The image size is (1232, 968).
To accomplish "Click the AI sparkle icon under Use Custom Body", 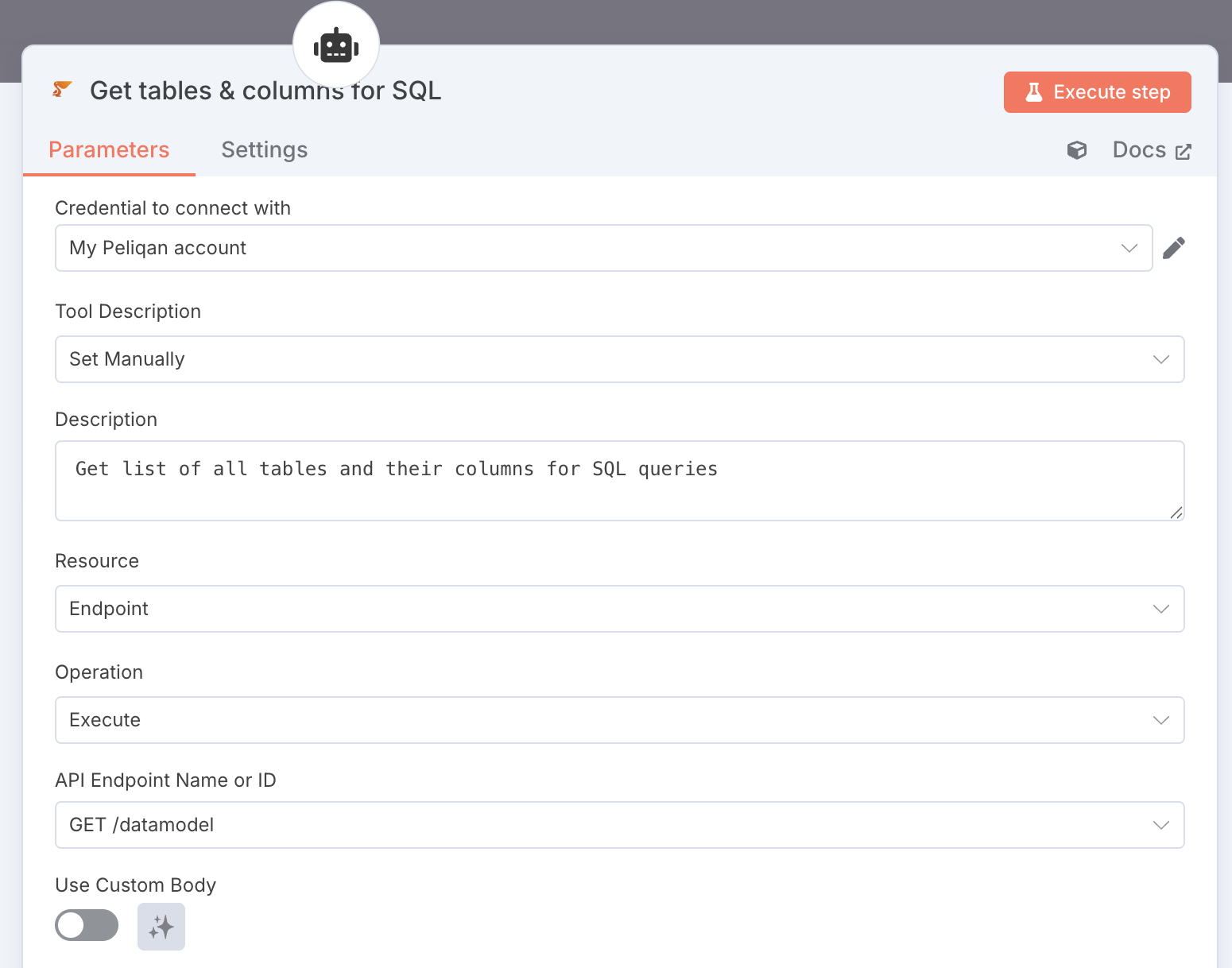I will pos(161,927).
